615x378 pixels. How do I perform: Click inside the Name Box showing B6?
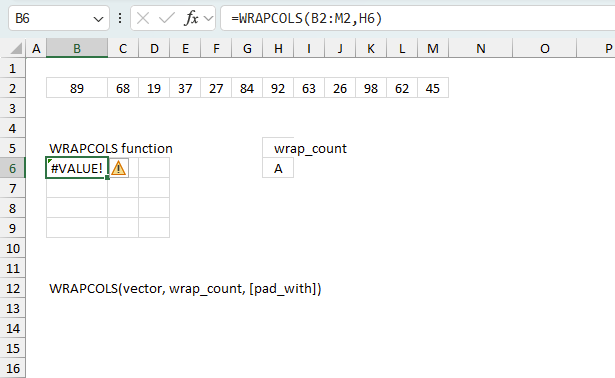[x=51, y=18]
